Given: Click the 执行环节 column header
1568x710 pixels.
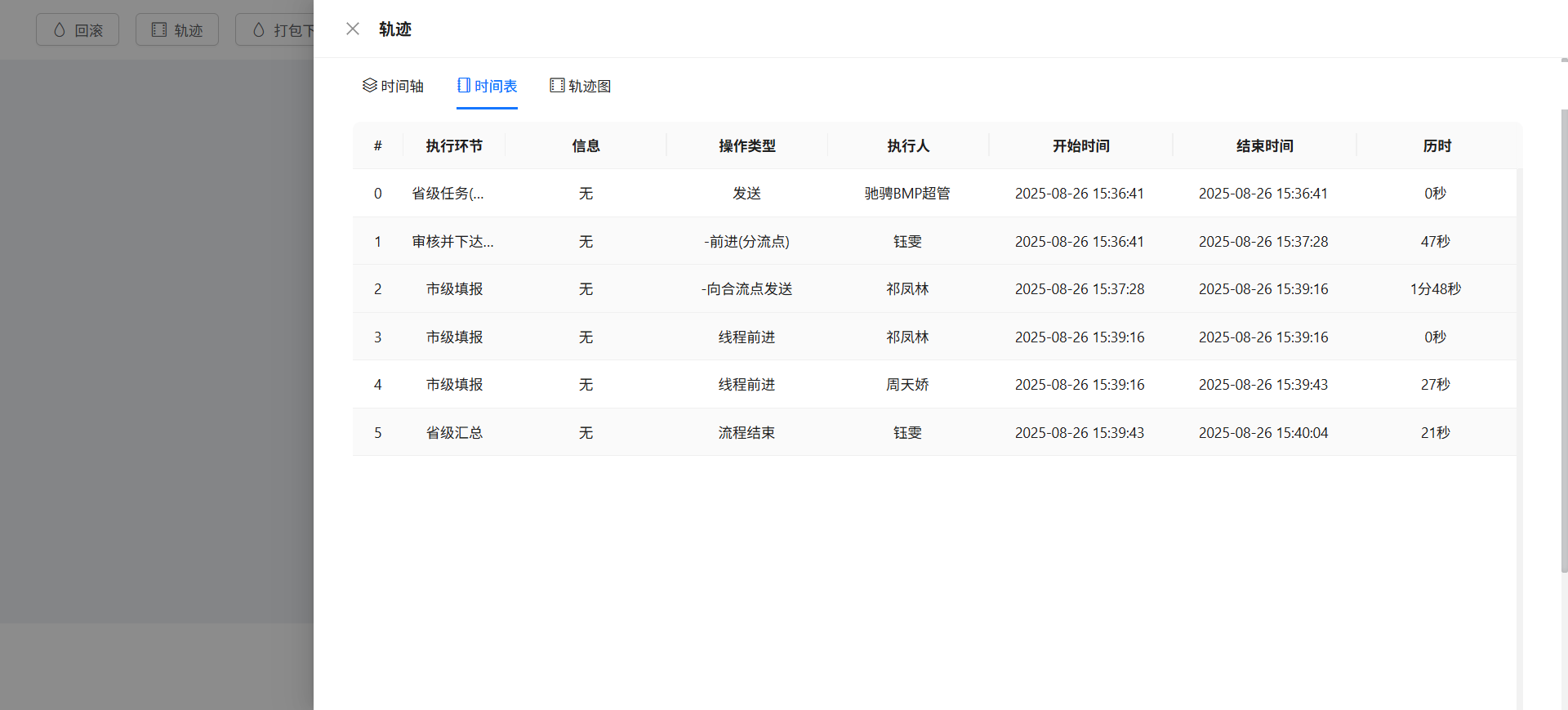Looking at the screenshot, I should [x=454, y=145].
